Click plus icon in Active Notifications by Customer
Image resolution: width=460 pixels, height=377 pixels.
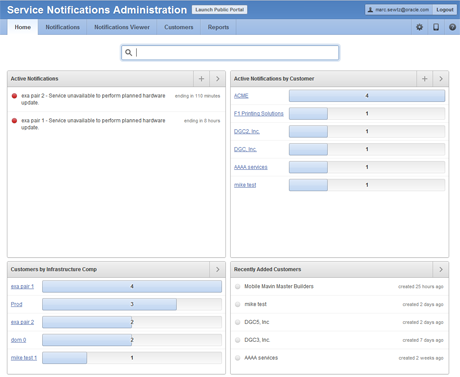pyautogui.click(x=424, y=79)
